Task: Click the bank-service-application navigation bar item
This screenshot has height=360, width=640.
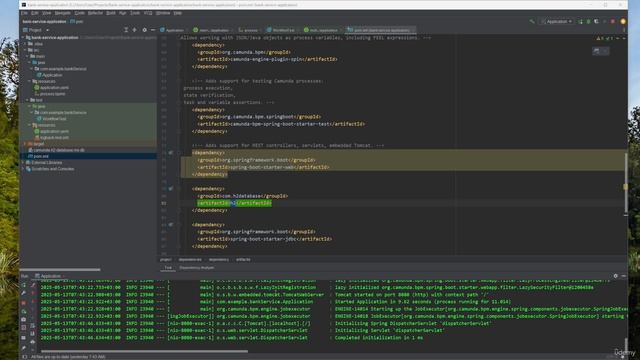Action: pyautogui.click(x=44, y=21)
